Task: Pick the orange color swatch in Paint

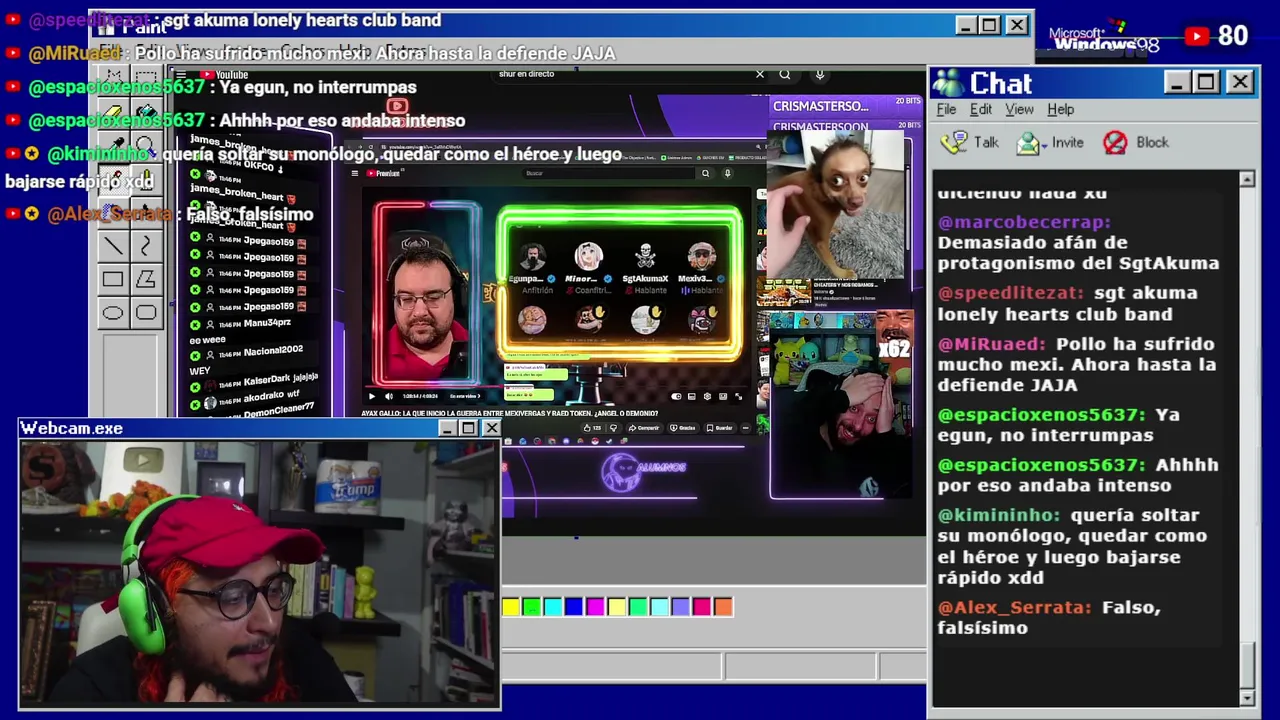Action: coord(723,606)
